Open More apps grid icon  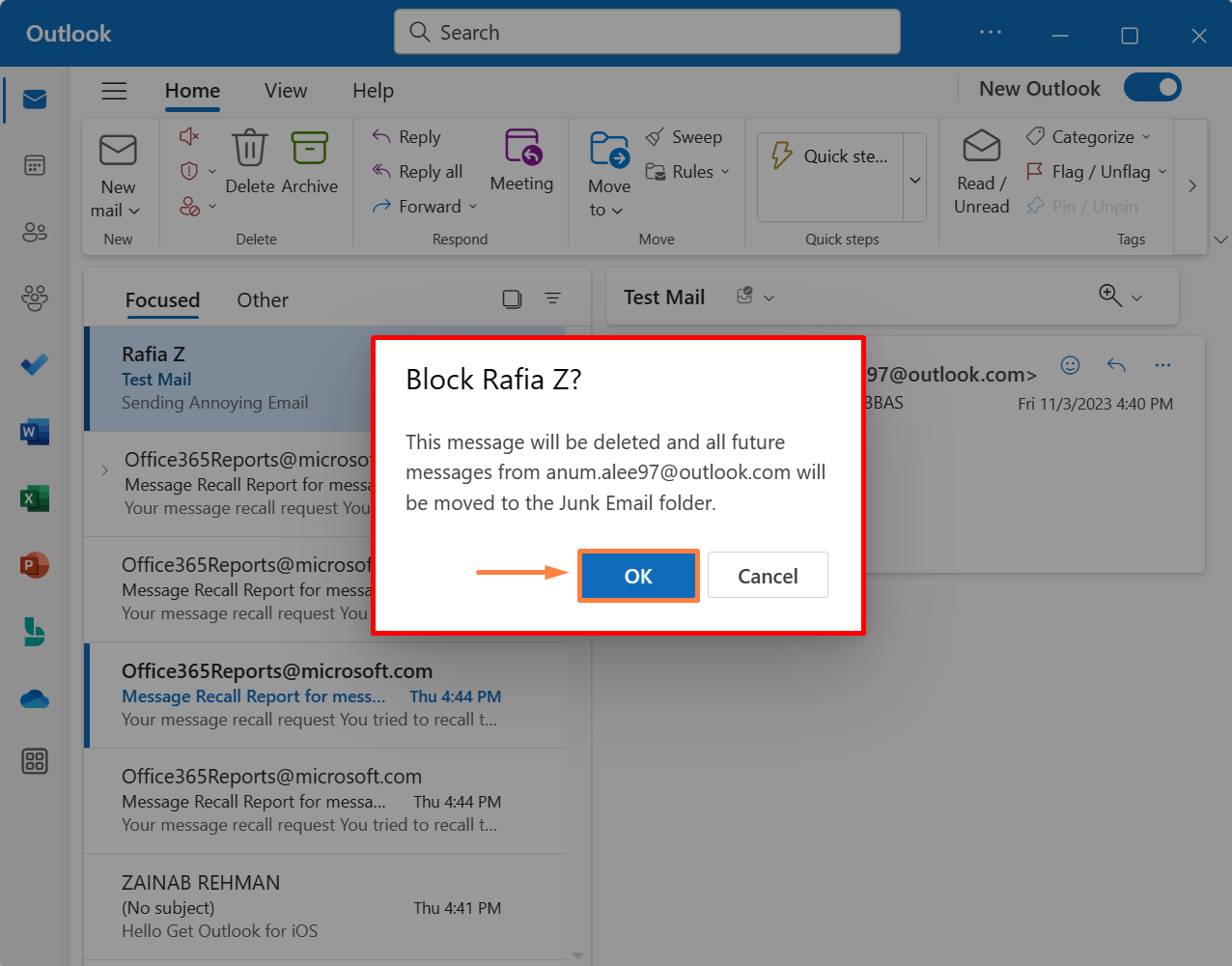tap(35, 761)
